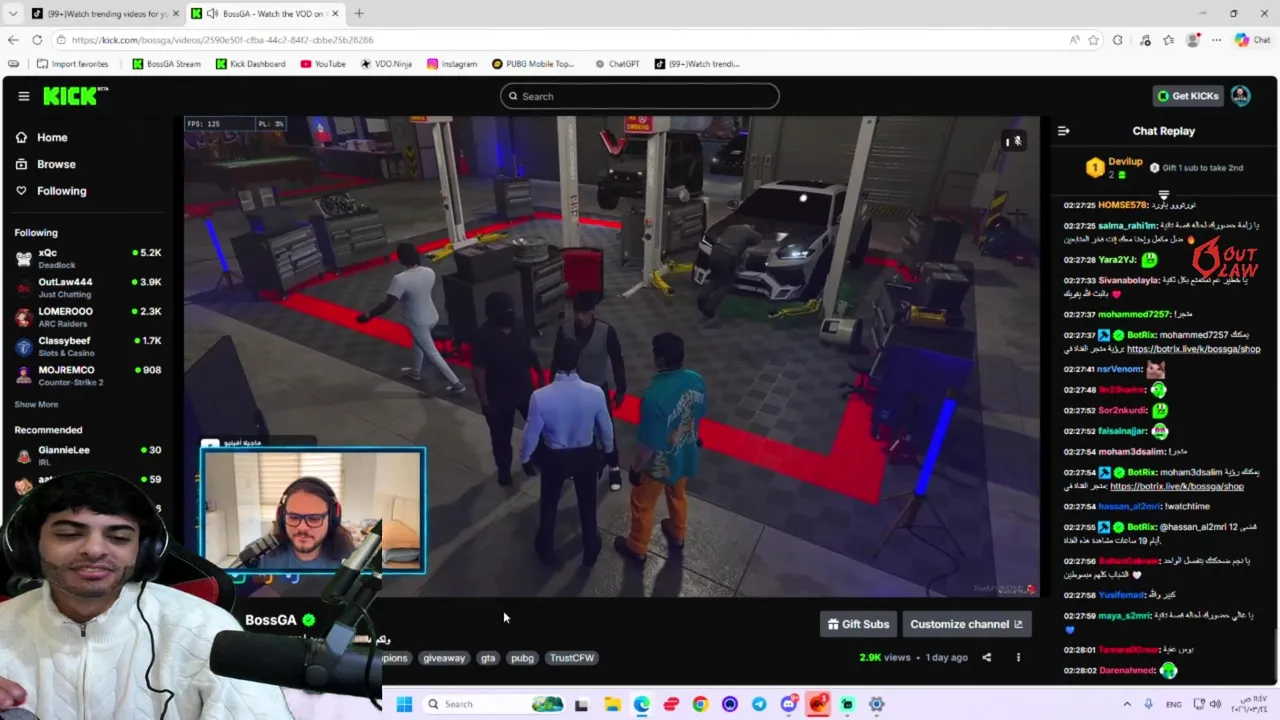Toggle the sidebar hamburger menu
The image size is (1280, 720).
pos(23,96)
